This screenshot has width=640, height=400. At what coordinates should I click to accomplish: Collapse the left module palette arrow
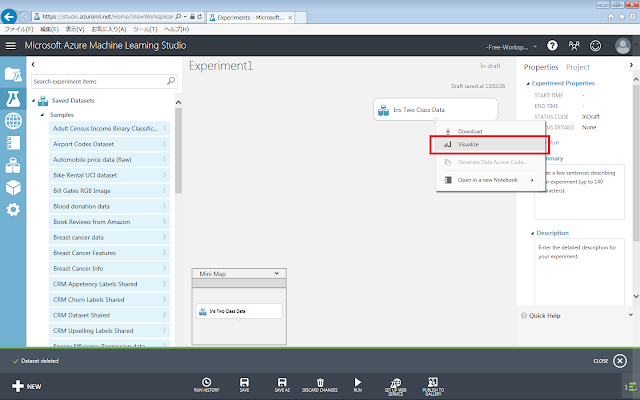33,64
